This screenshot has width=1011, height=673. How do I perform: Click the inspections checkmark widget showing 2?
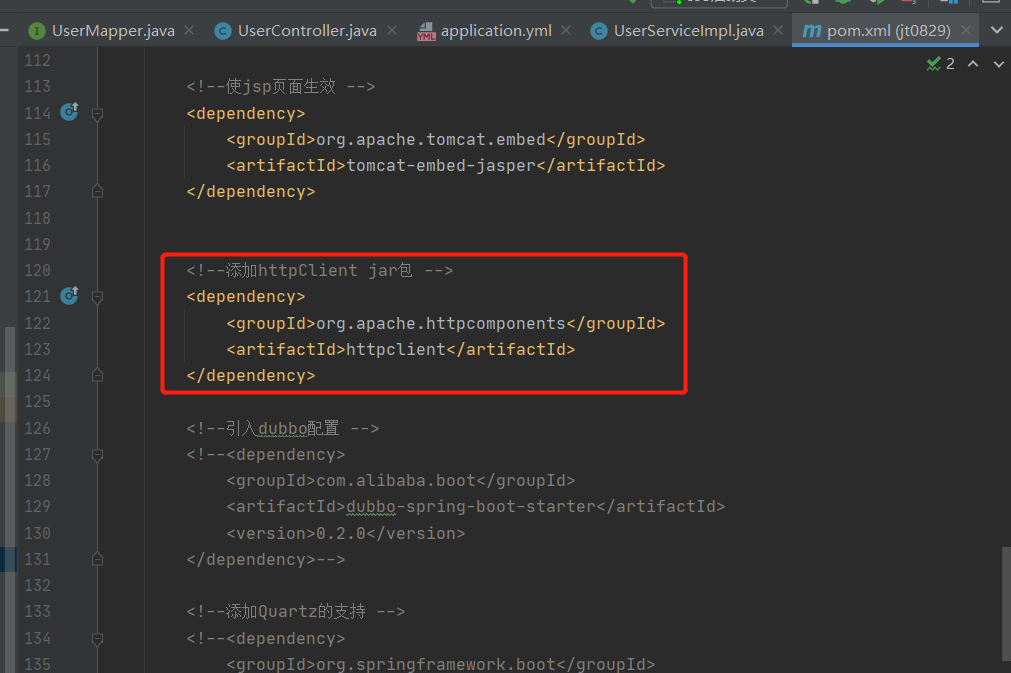tap(941, 64)
